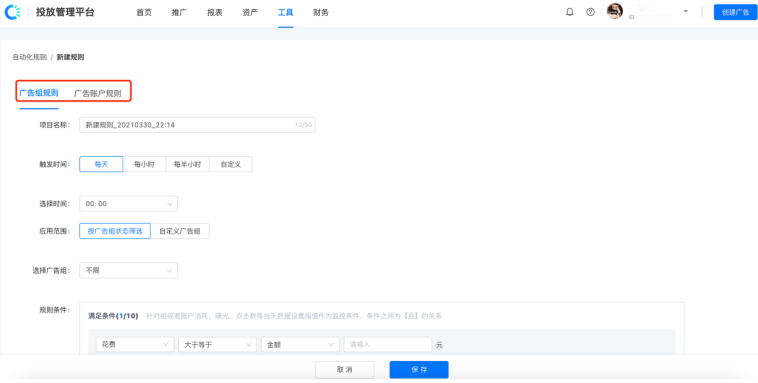
Task: Click the 保存 button
Action: point(419,370)
